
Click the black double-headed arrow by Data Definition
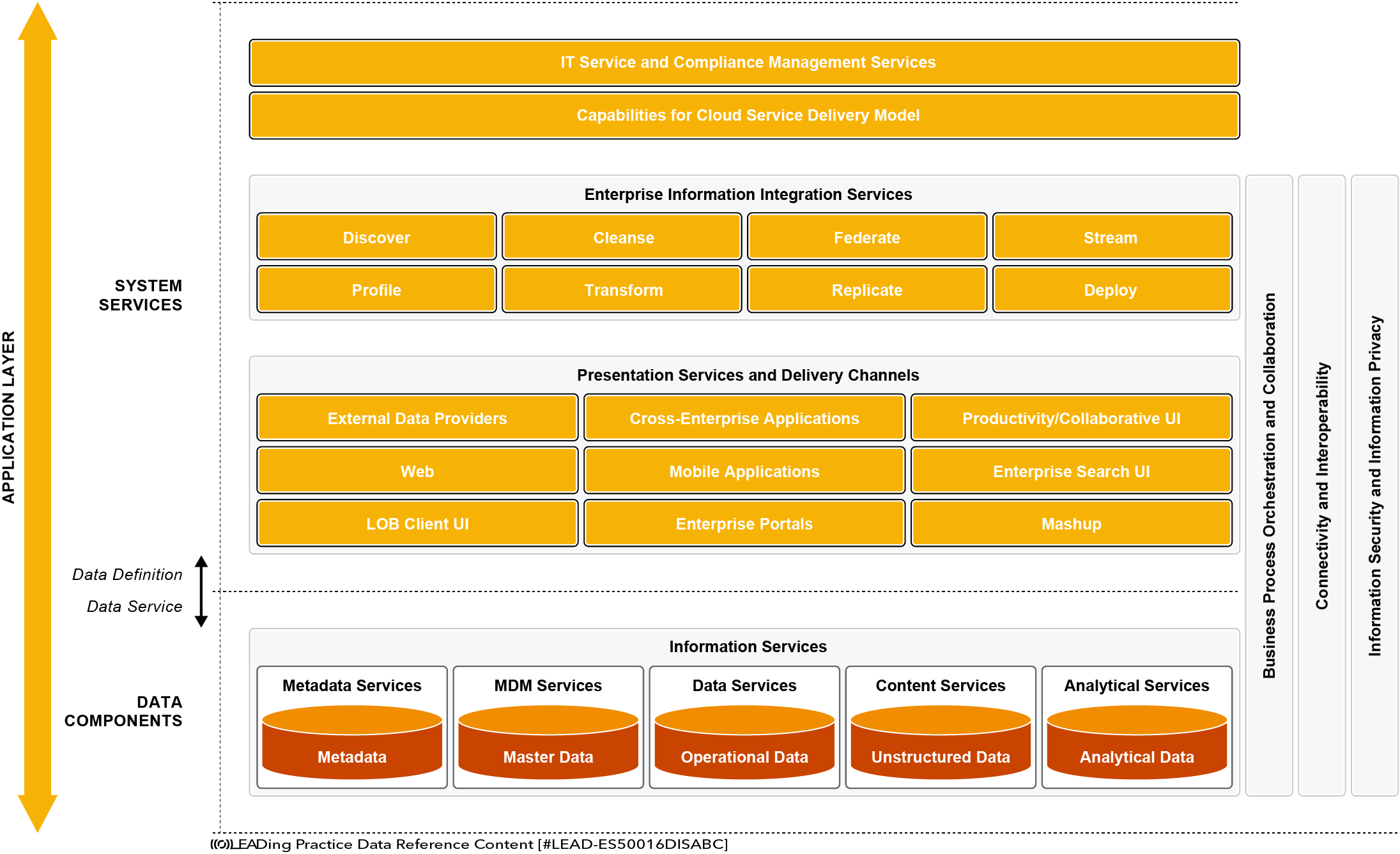201,591
